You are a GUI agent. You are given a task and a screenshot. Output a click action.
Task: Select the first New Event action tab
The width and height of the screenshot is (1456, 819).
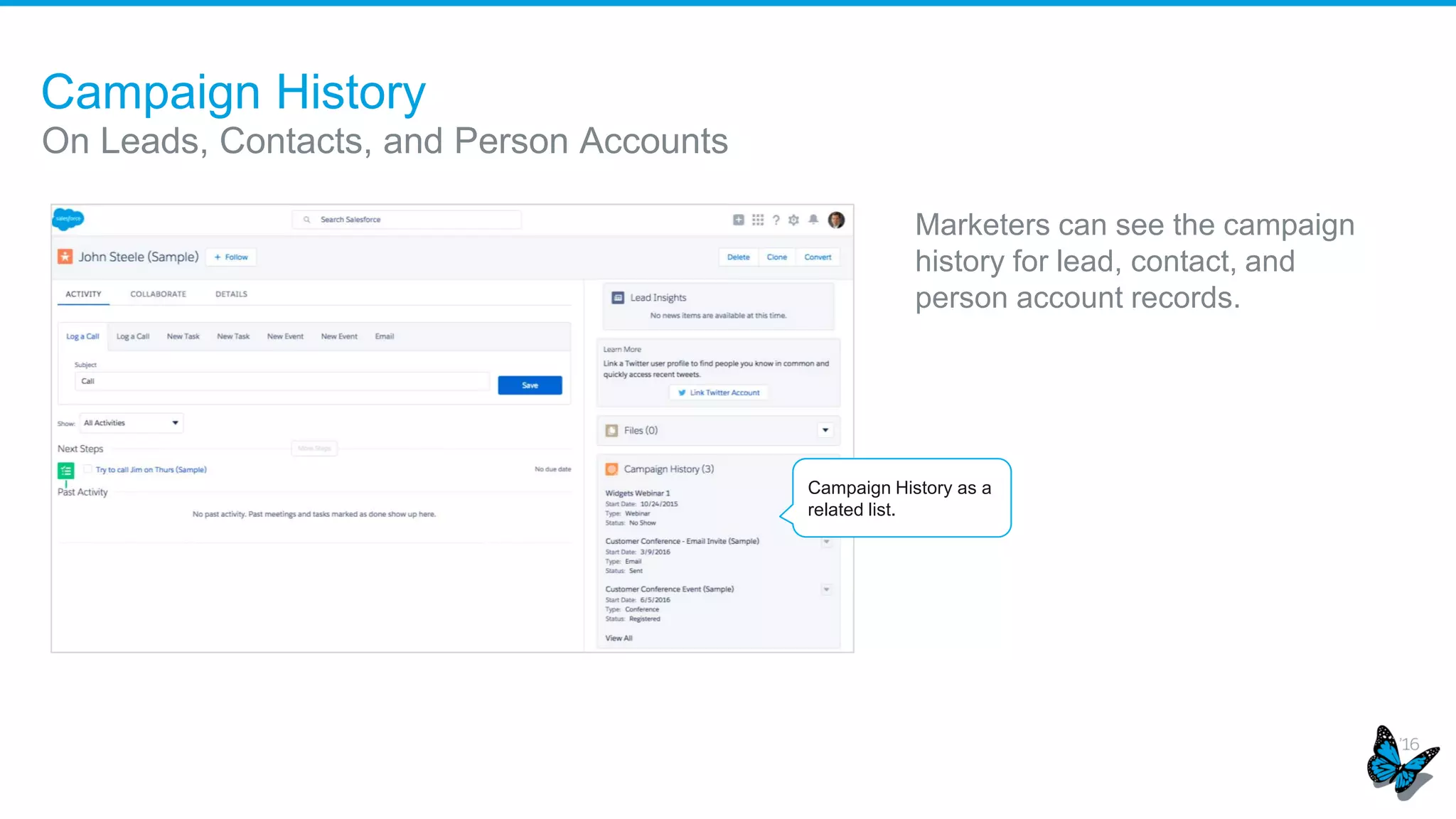(285, 336)
